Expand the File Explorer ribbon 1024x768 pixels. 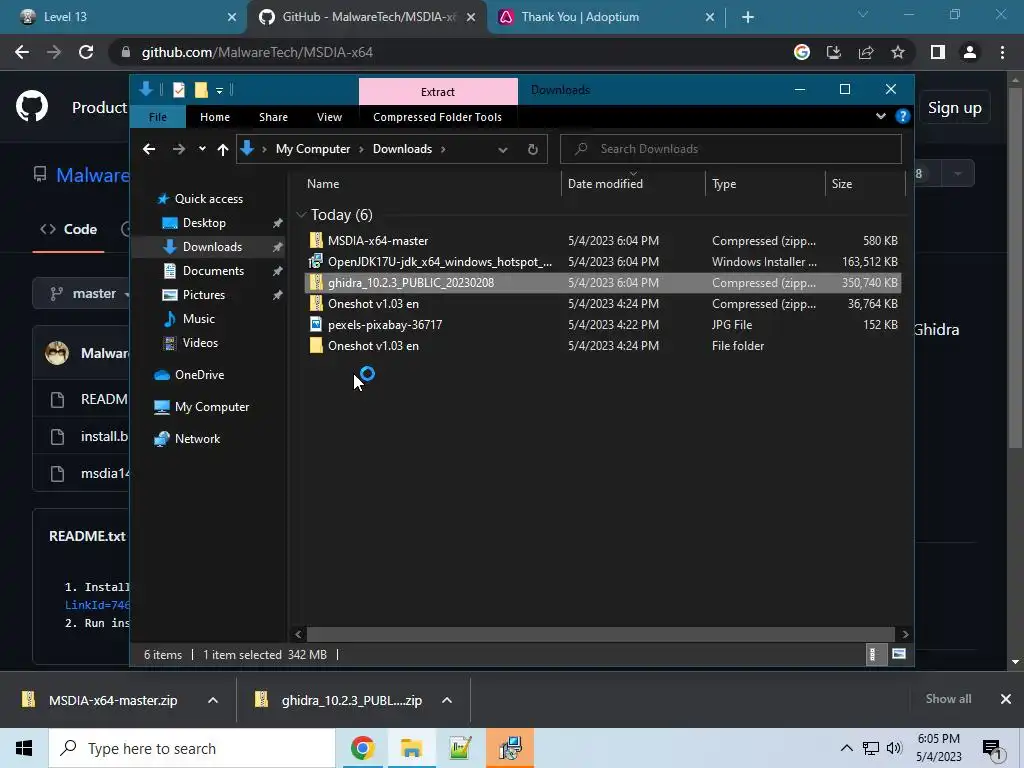(880, 116)
